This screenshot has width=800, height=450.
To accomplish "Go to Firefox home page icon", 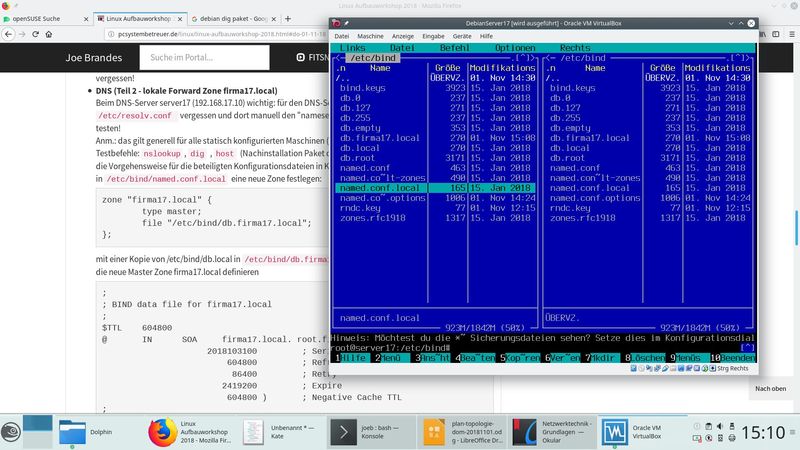I will [49, 34].
